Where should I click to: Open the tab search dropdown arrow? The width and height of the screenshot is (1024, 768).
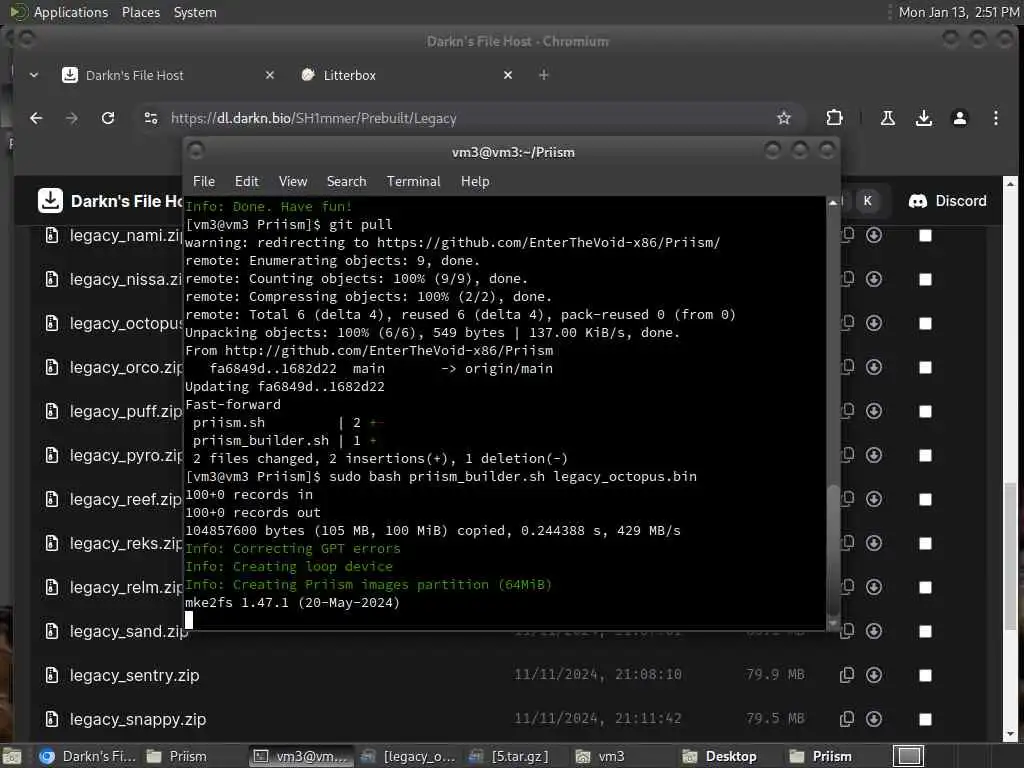[34, 75]
